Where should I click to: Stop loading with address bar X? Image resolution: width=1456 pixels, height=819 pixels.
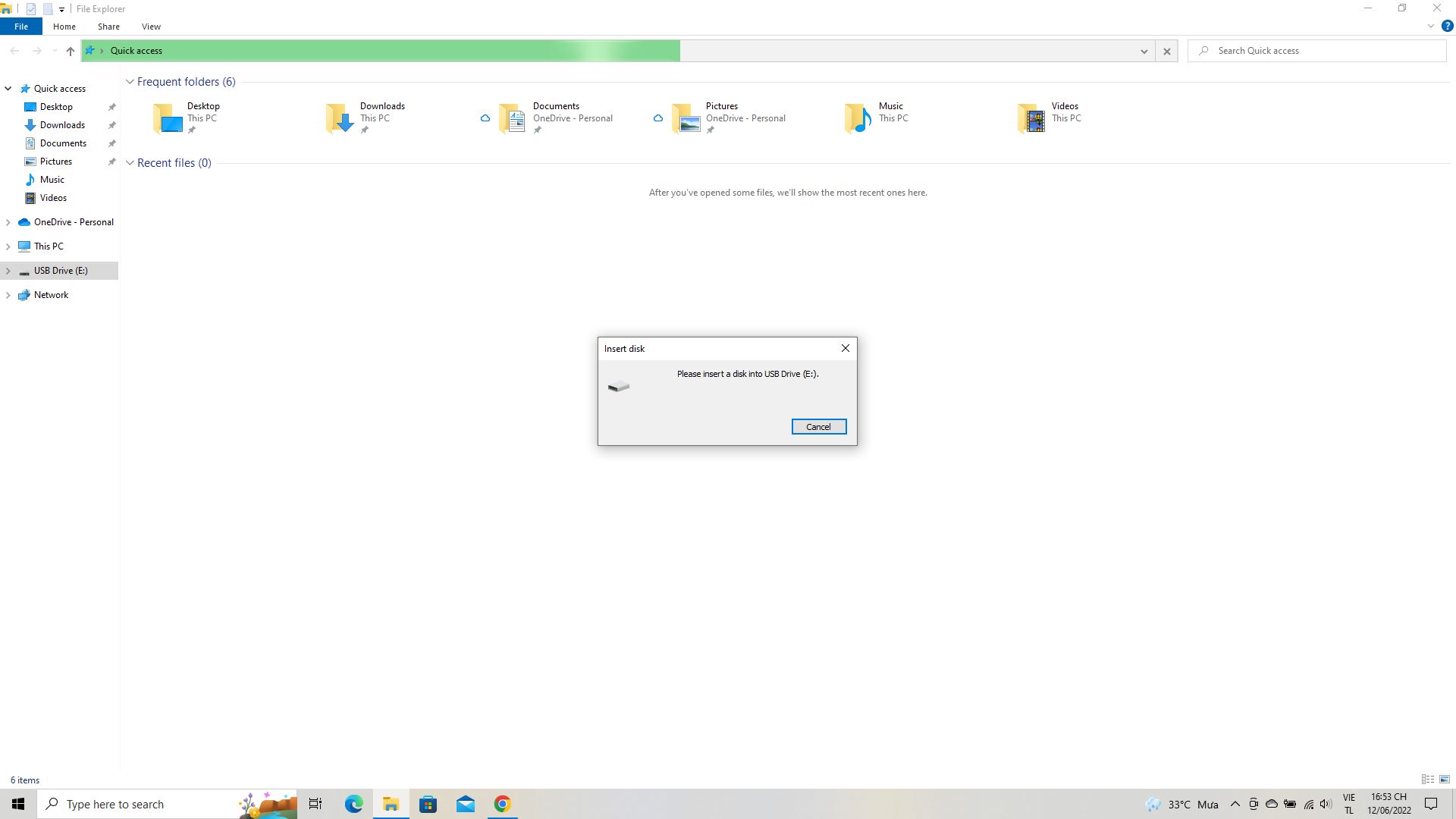pyautogui.click(x=1166, y=51)
